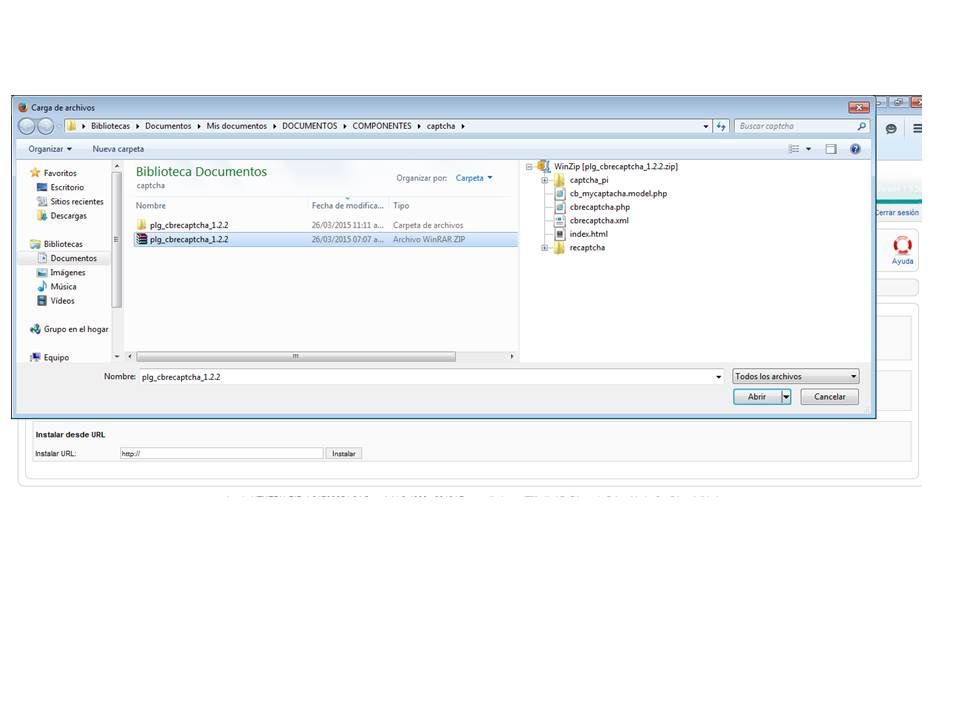Expand the recaptcha folder node

[544, 248]
